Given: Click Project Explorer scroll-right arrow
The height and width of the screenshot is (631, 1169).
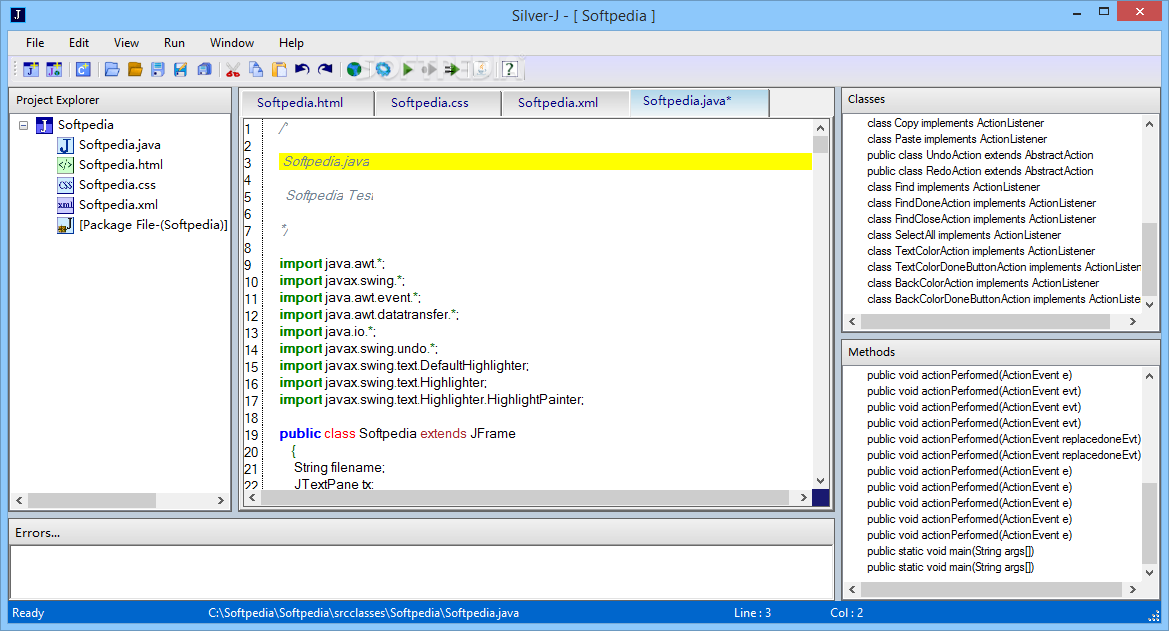Looking at the screenshot, I should pyautogui.click(x=221, y=500).
